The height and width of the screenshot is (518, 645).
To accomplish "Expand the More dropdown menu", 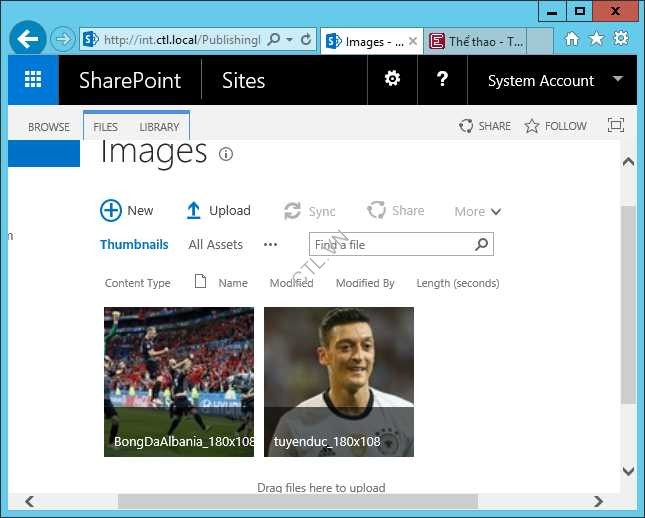I will (477, 211).
